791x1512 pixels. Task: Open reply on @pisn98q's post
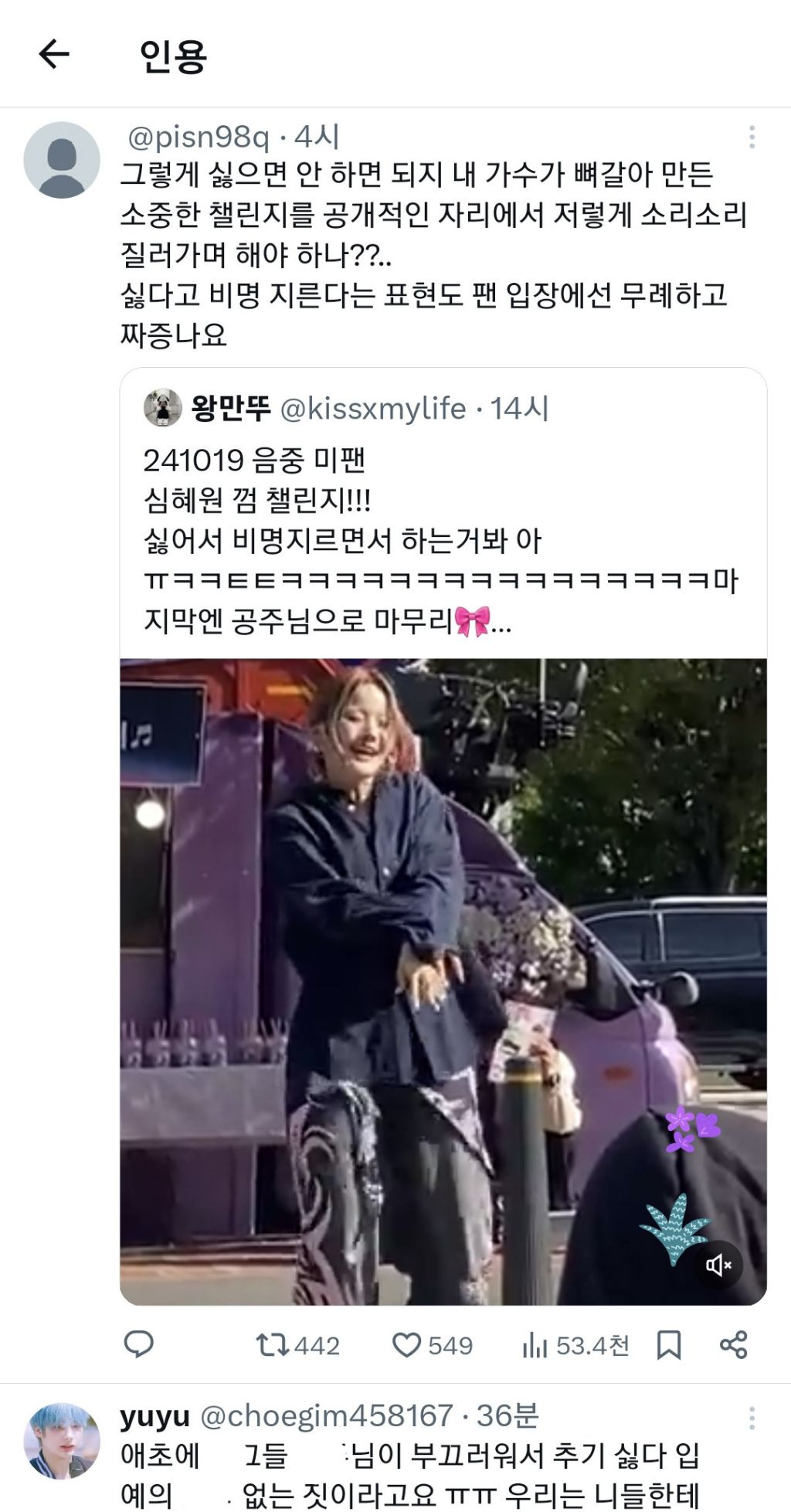click(x=139, y=1345)
